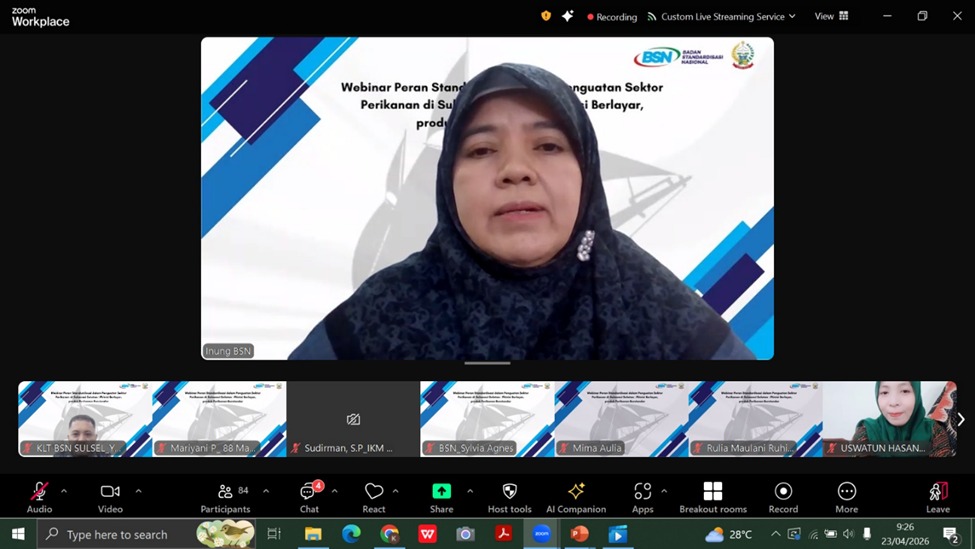
Task: Open Host tools shield icon
Action: (509, 496)
